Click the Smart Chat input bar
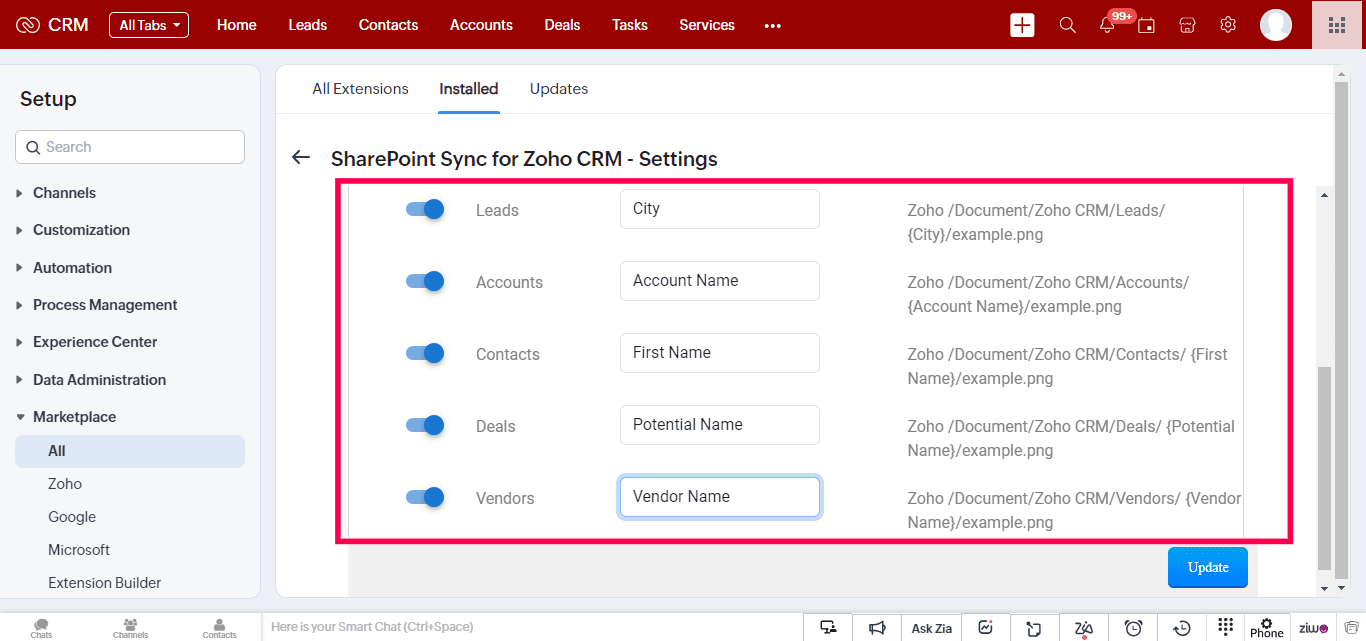 (x=533, y=627)
